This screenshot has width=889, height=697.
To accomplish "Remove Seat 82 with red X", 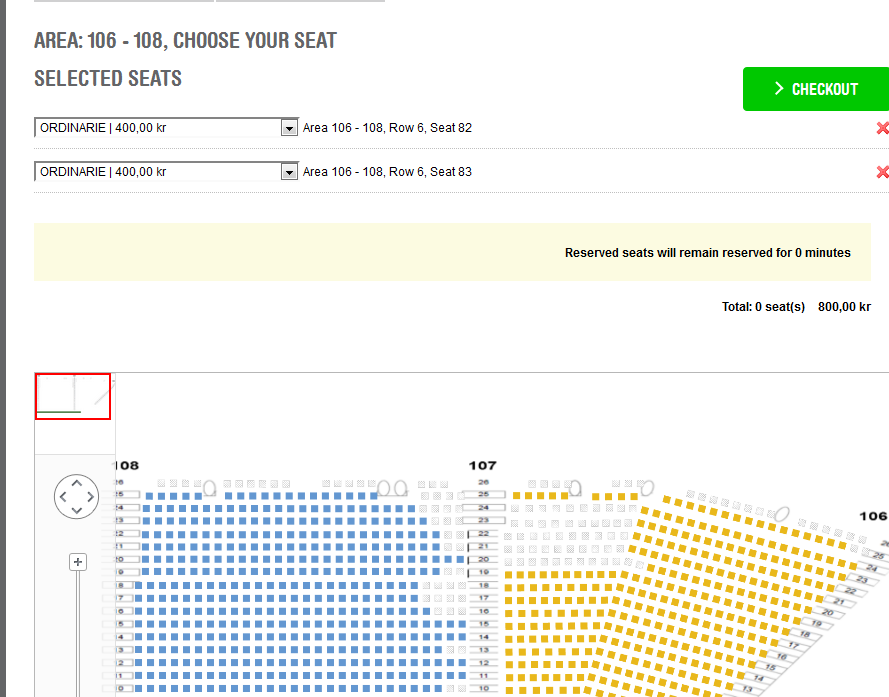I will [882, 128].
